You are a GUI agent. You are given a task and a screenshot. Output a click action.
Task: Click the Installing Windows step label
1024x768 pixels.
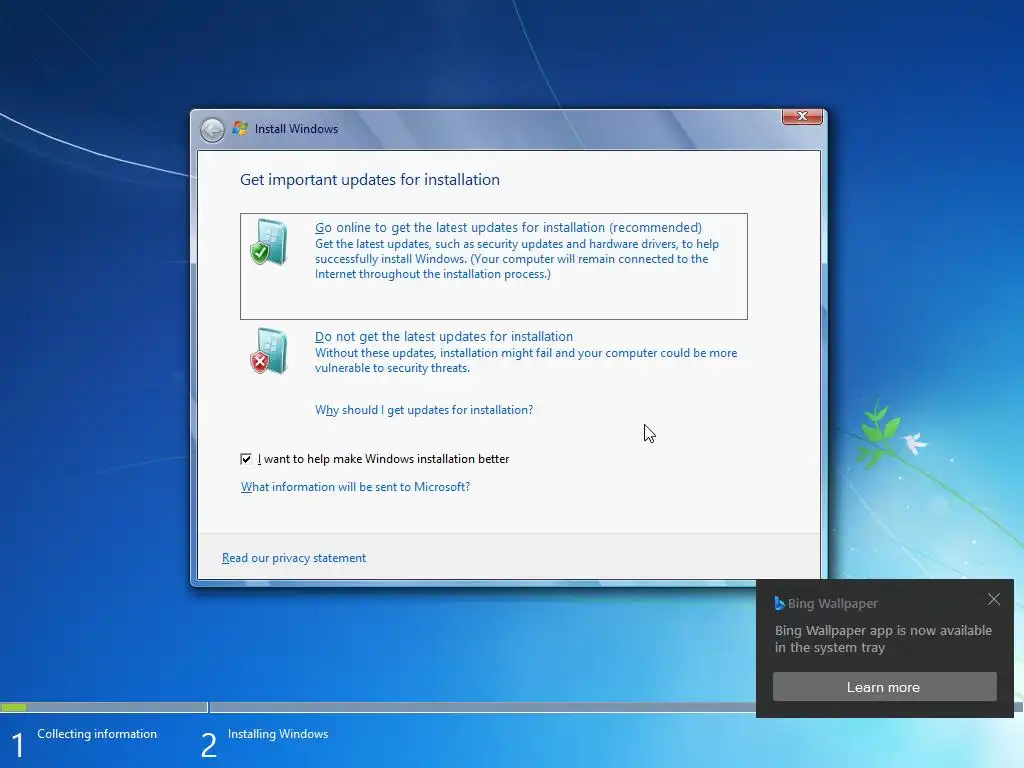coord(278,734)
